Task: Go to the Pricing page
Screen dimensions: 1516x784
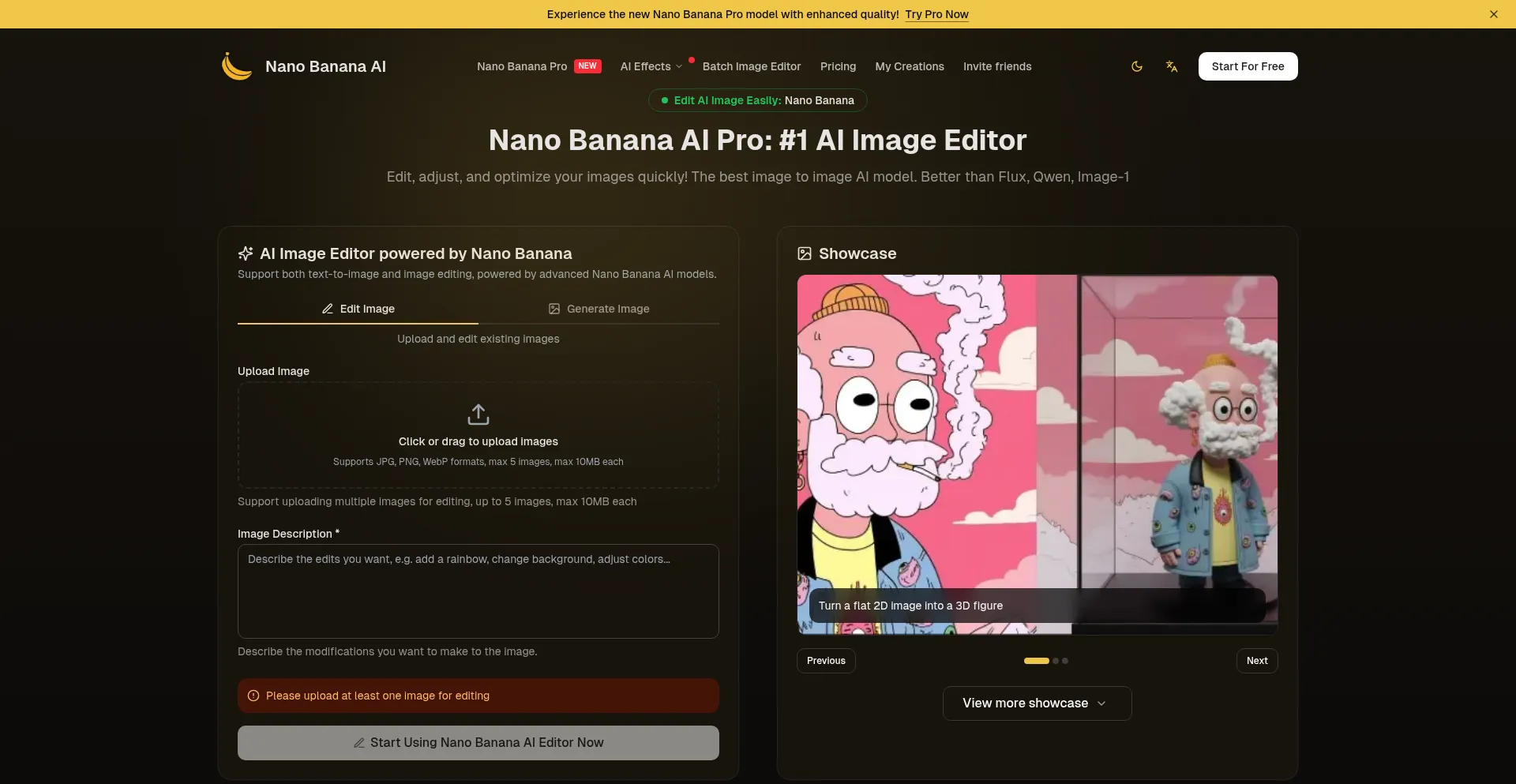Action: (838, 66)
